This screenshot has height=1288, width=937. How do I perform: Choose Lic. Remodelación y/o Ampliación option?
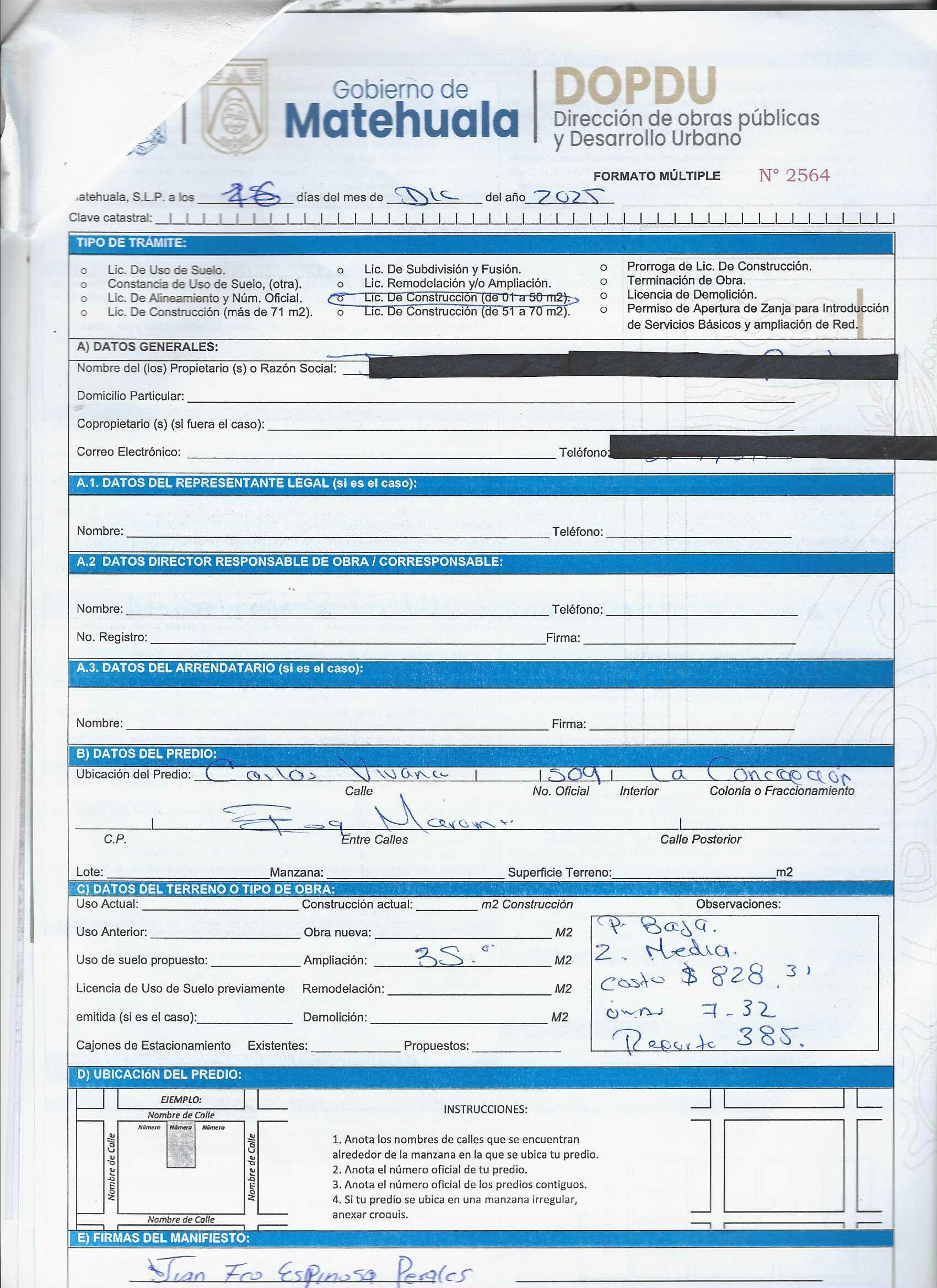(x=341, y=284)
